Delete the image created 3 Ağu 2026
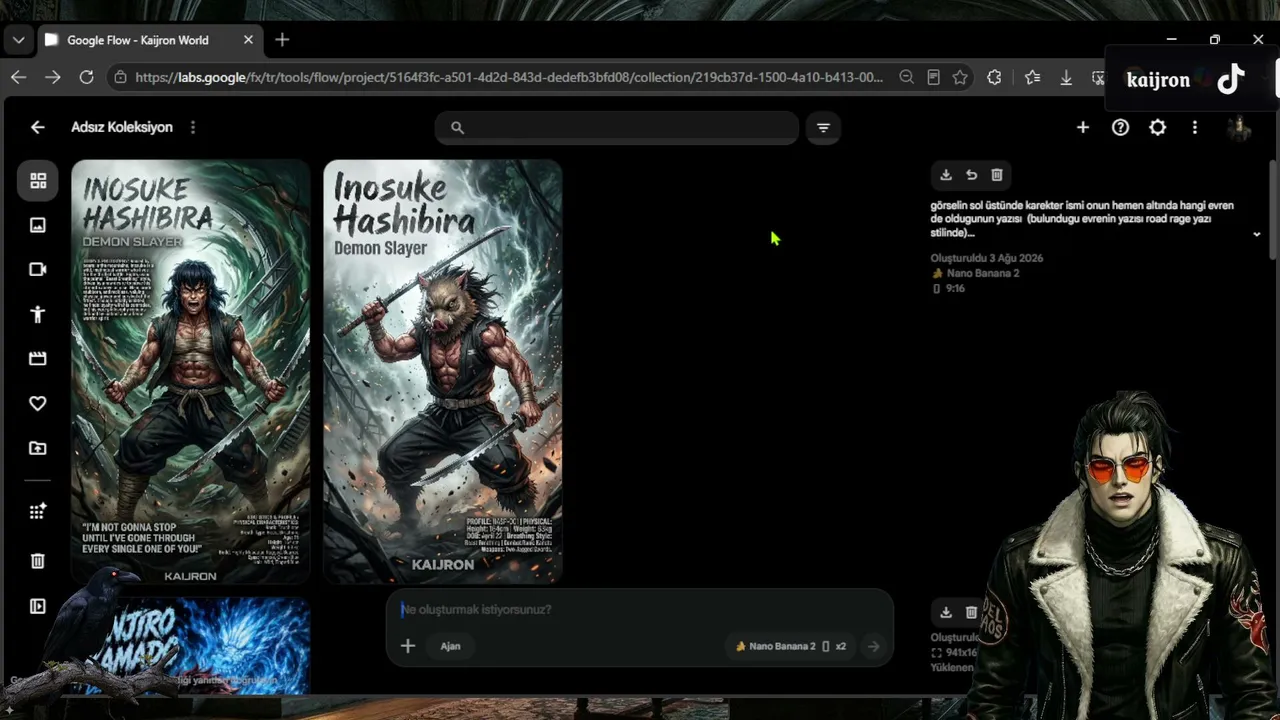Viewport: 1280px width, 720px height. tap(997, 175)
